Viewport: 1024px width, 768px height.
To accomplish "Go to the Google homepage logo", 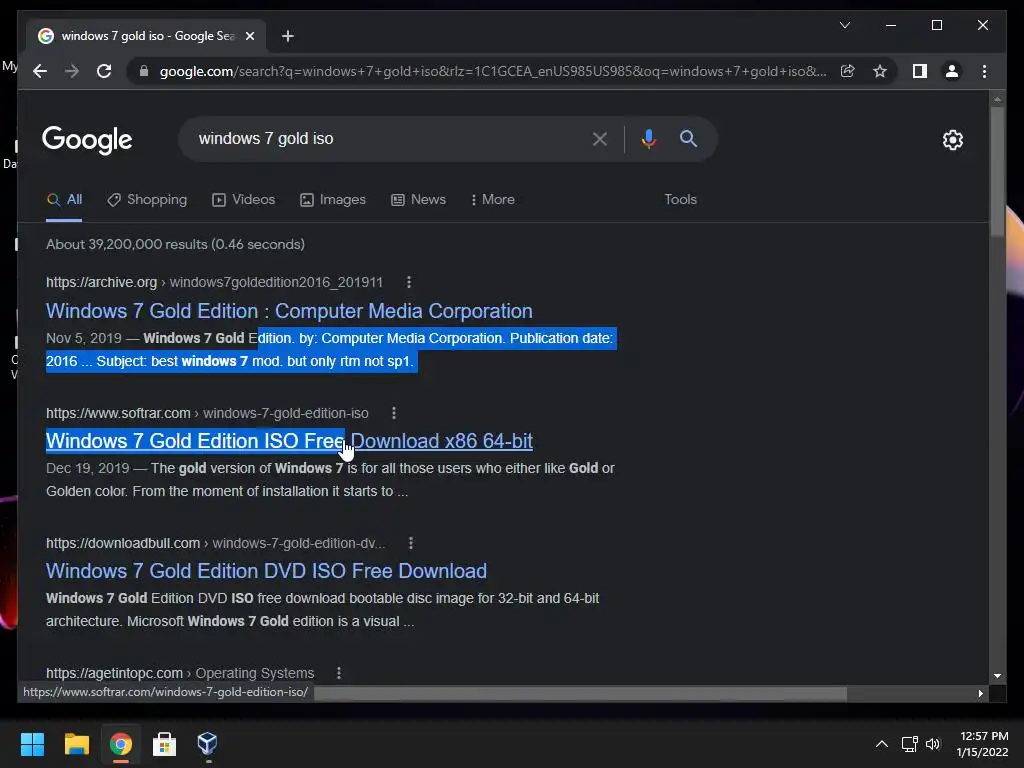I will 88,140.
